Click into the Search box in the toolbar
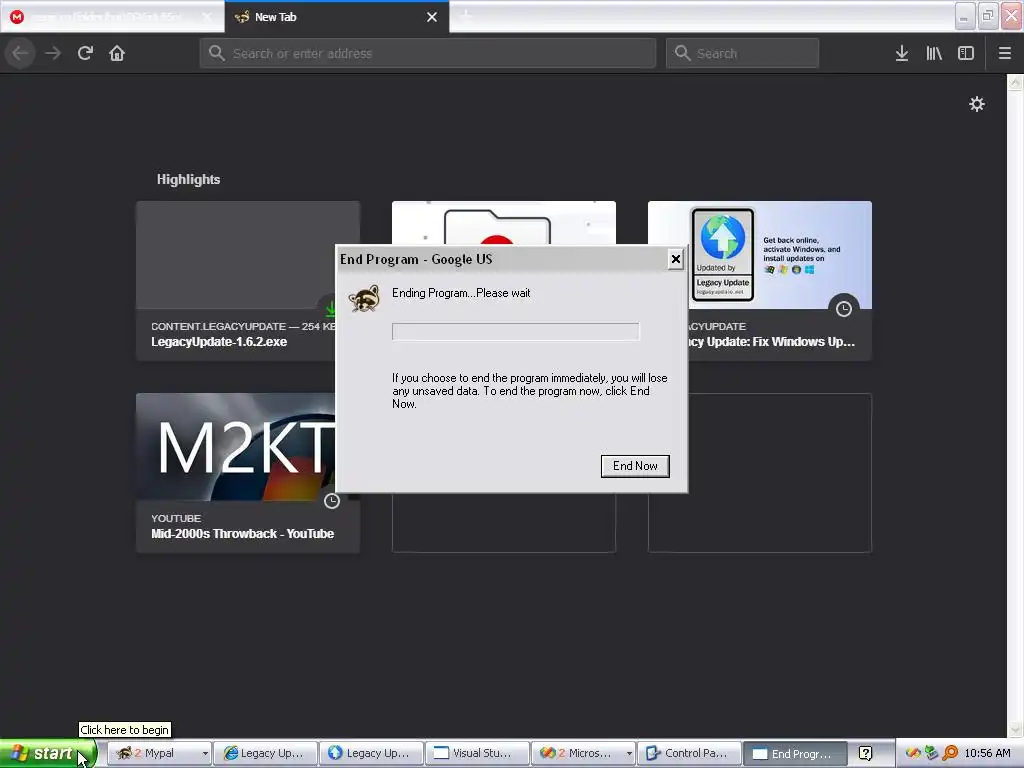This screenshot has width=1024, height=768. pos(742,53)
